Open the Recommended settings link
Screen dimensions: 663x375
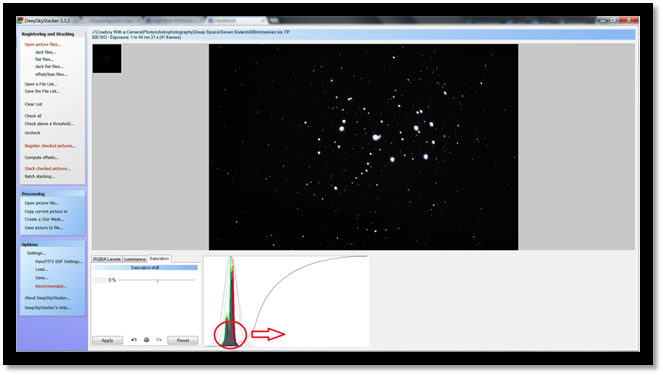tap(51, 286)
